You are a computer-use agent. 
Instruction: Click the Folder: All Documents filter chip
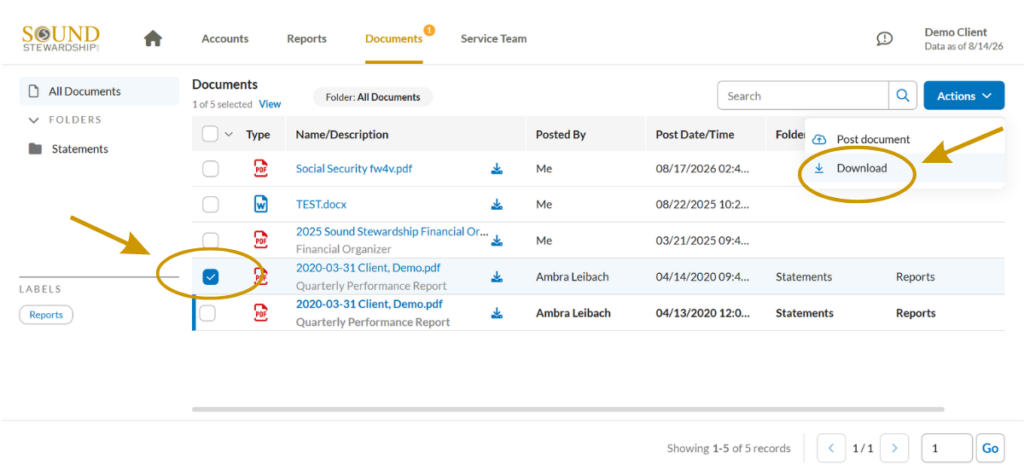373,97
